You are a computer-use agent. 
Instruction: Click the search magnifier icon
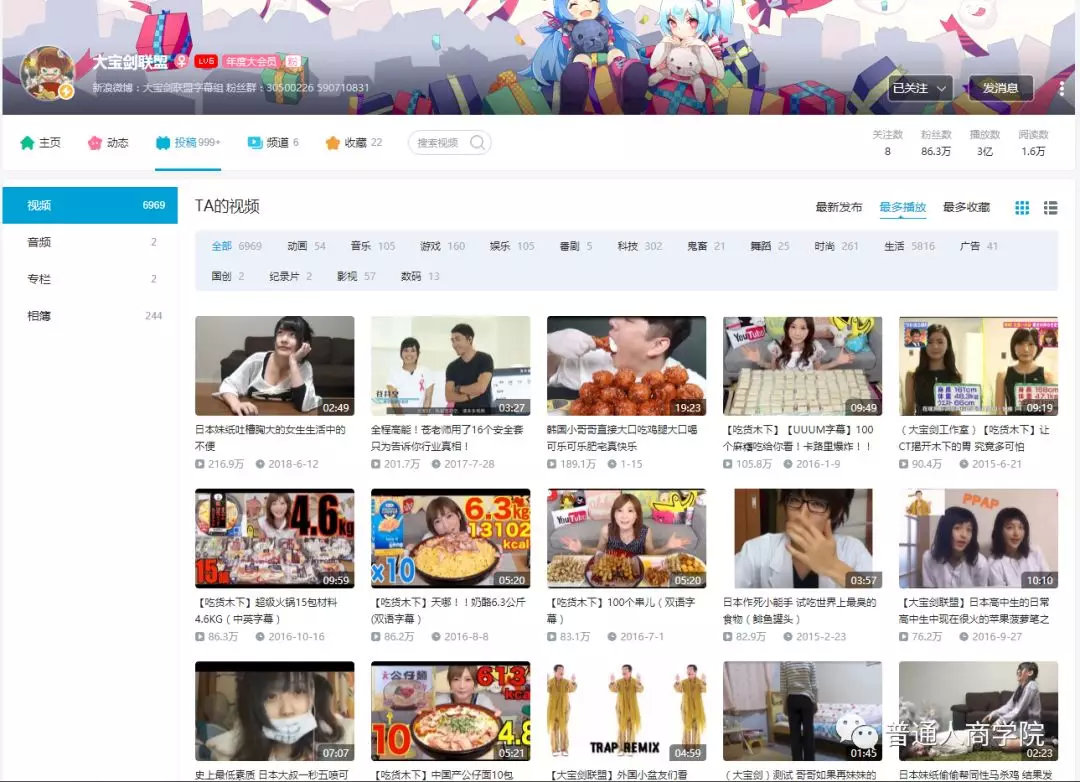[477, 143]
